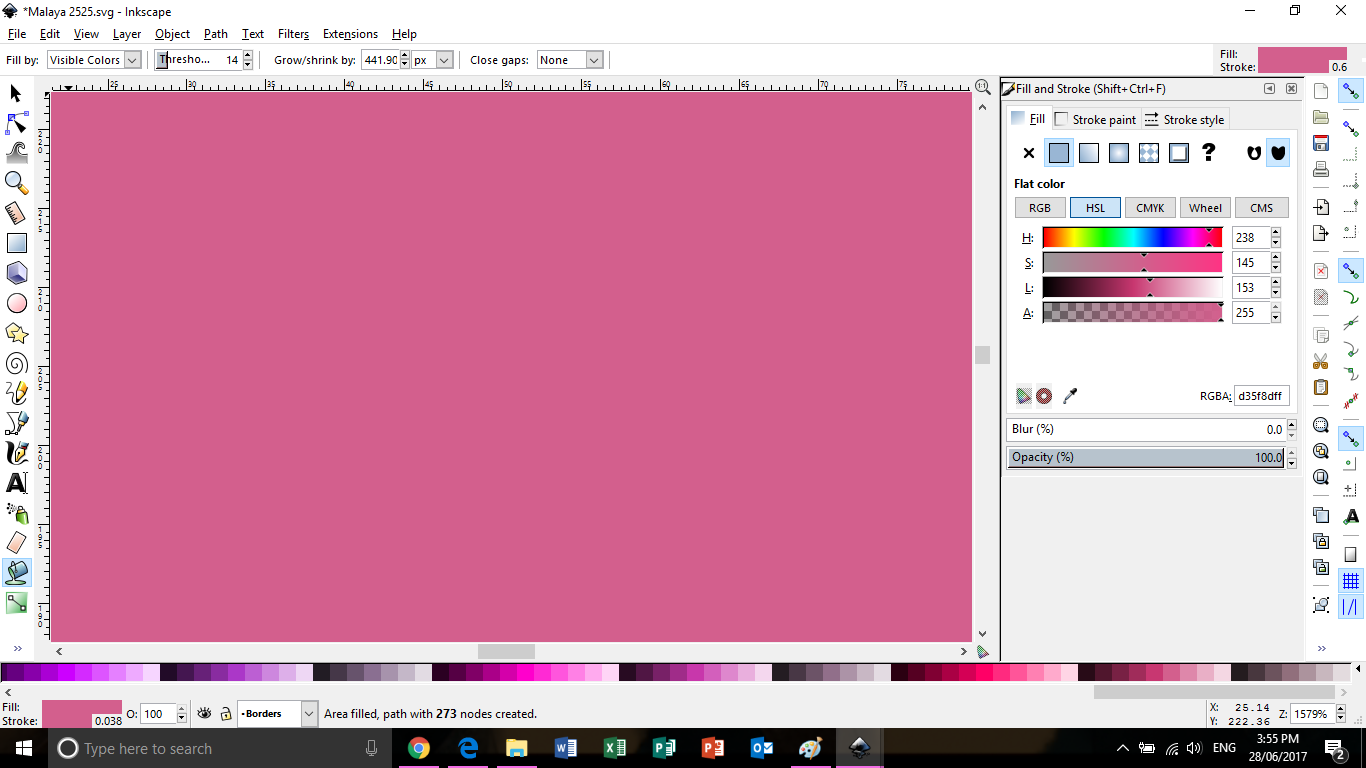Viewport: 1366px width, 768px height.
Task: Select the Bezier pen tool
Action: (x=16, y=423)
